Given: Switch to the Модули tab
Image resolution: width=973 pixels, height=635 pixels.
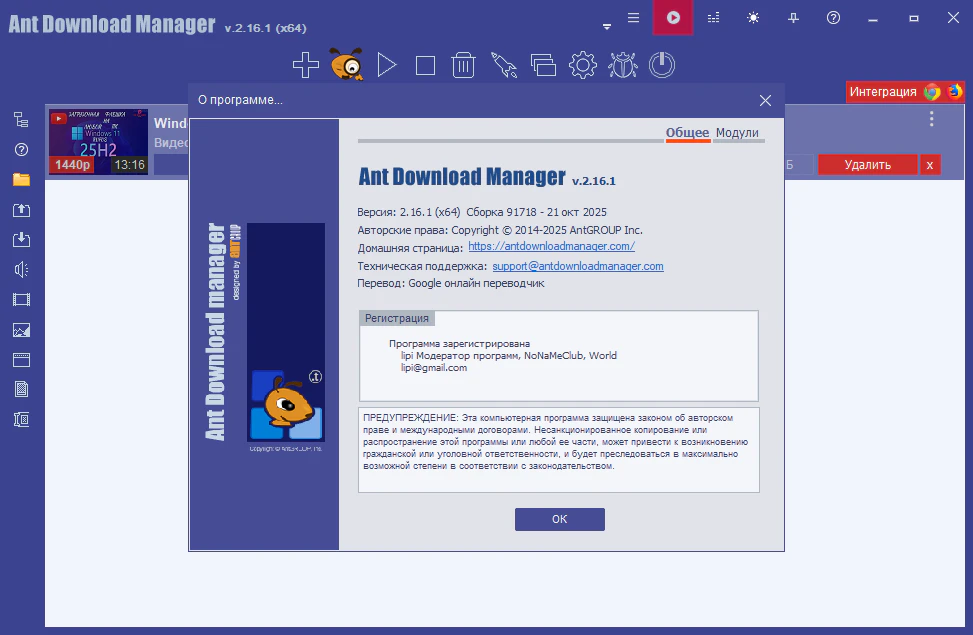Looking at the screenshot, I should (x=737, y=133).
